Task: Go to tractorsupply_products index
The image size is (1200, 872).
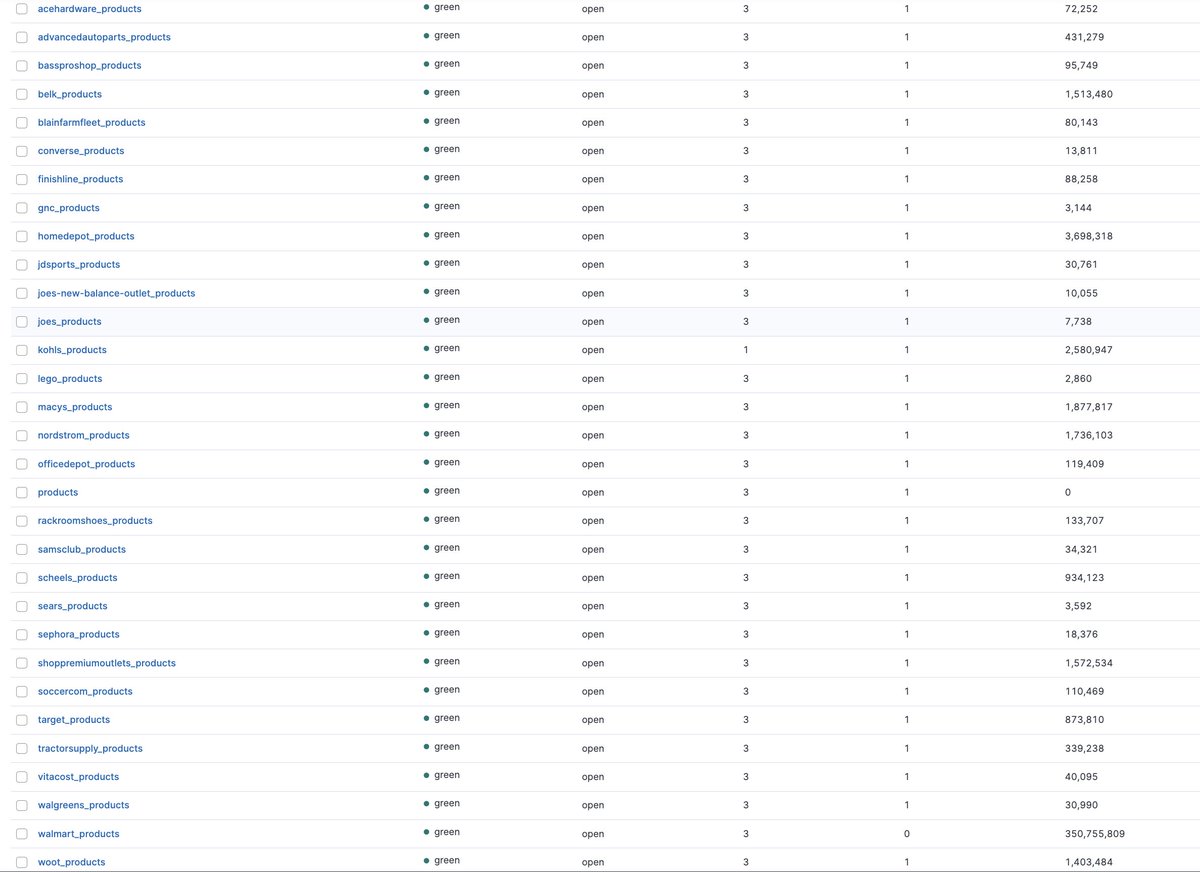Action: click(x=90, y=748)
